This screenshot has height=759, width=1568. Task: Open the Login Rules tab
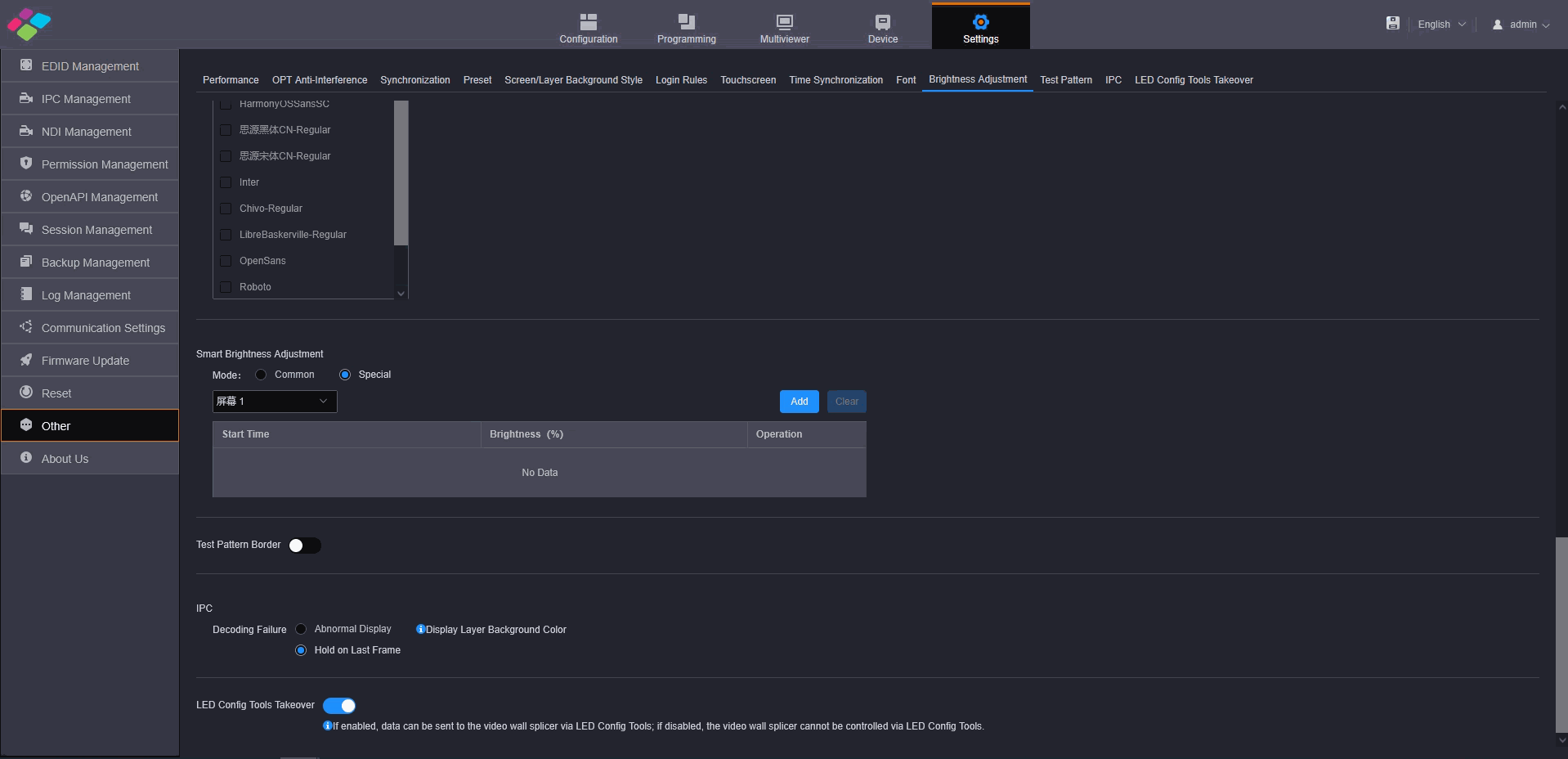pos(681,80)
